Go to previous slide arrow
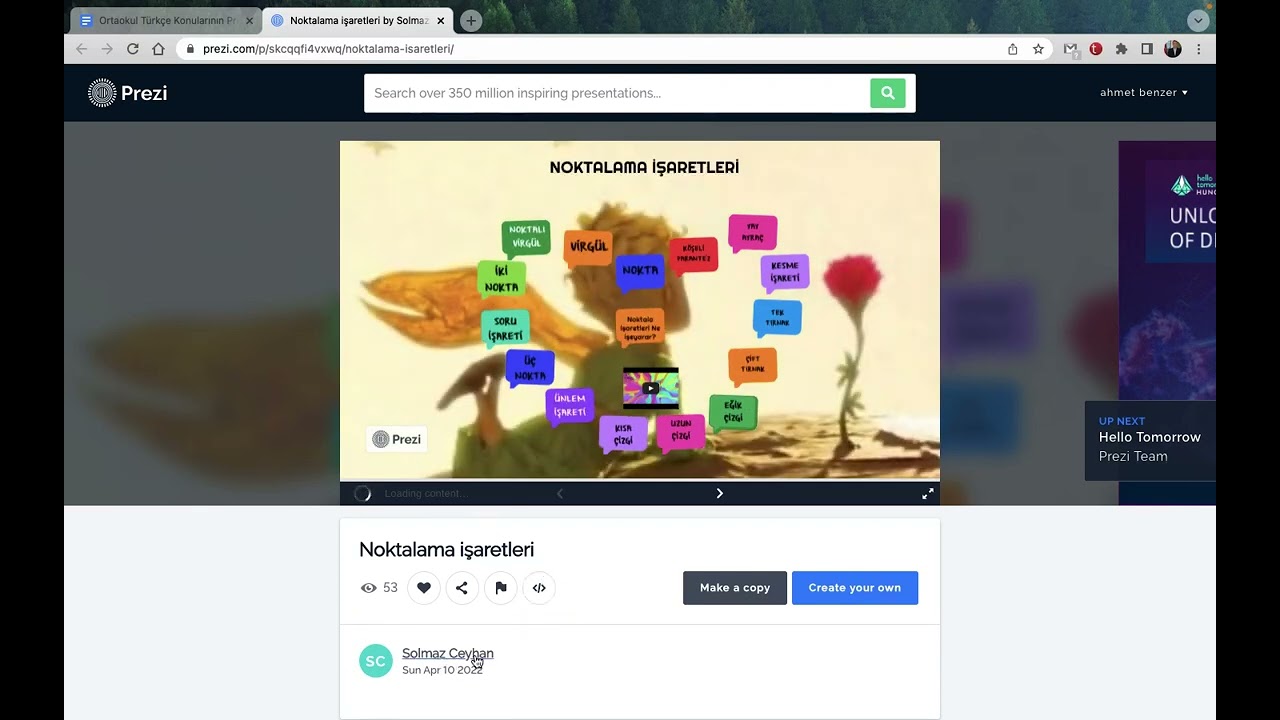 pos(560,493)
